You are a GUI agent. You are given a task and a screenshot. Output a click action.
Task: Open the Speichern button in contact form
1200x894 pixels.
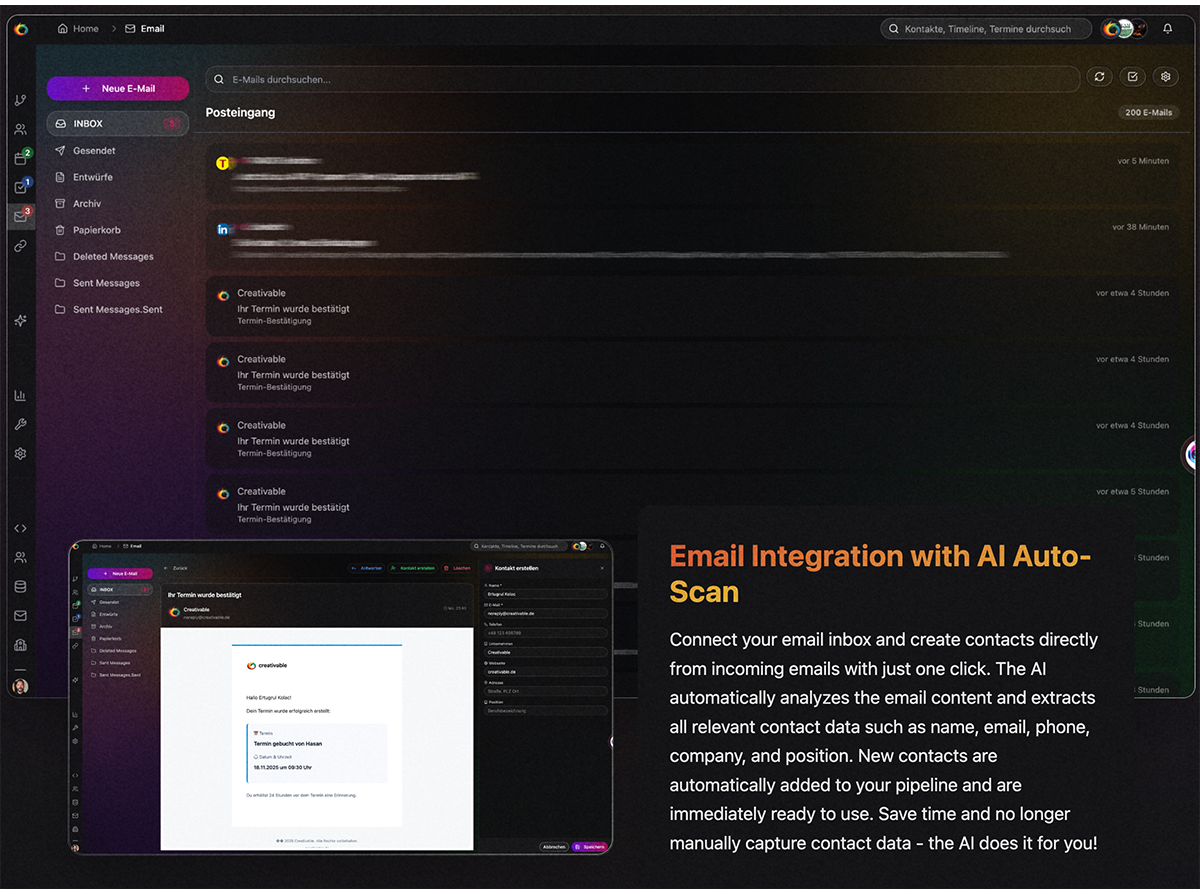592,845
